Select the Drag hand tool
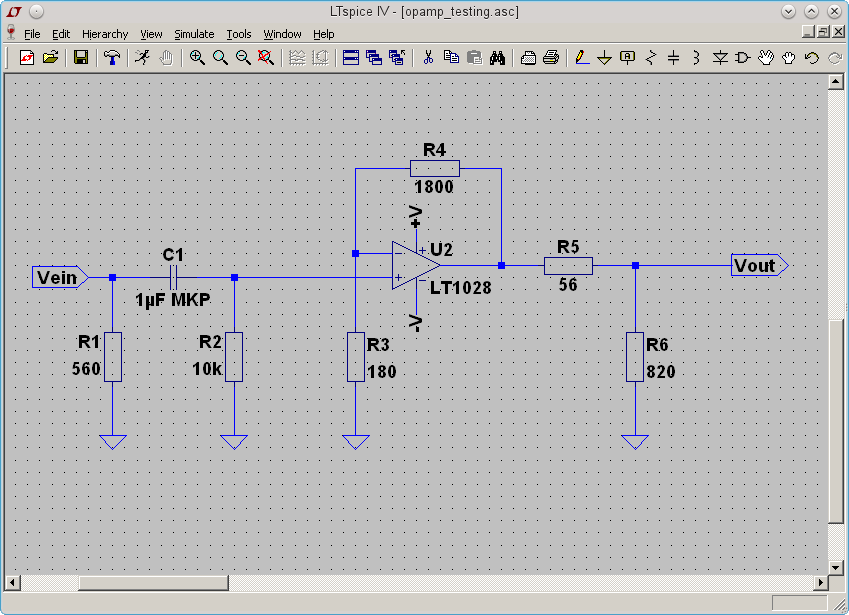This screenshot has width=849, height=615. (789, 57)
